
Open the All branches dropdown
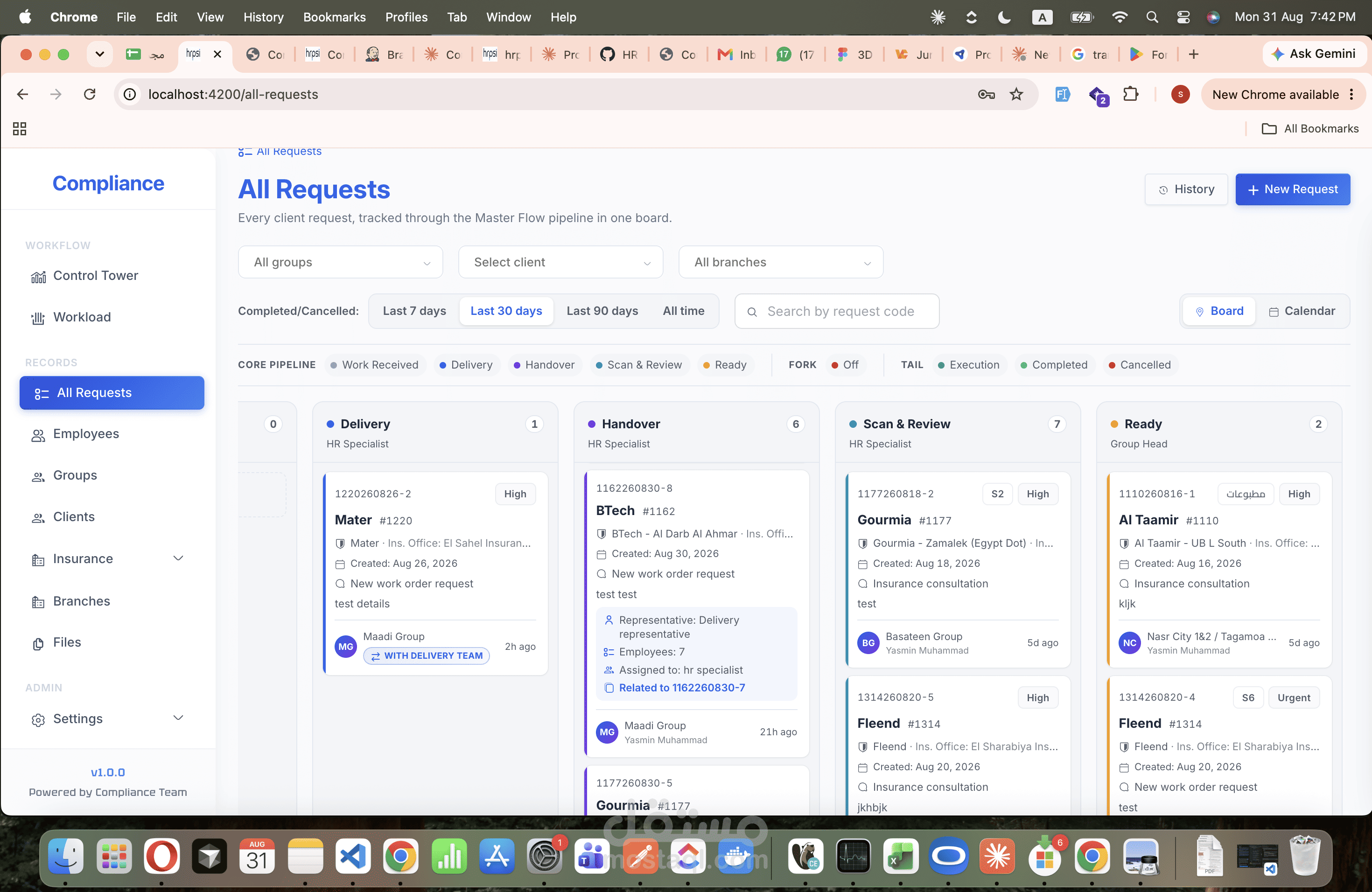pos(781,262)
